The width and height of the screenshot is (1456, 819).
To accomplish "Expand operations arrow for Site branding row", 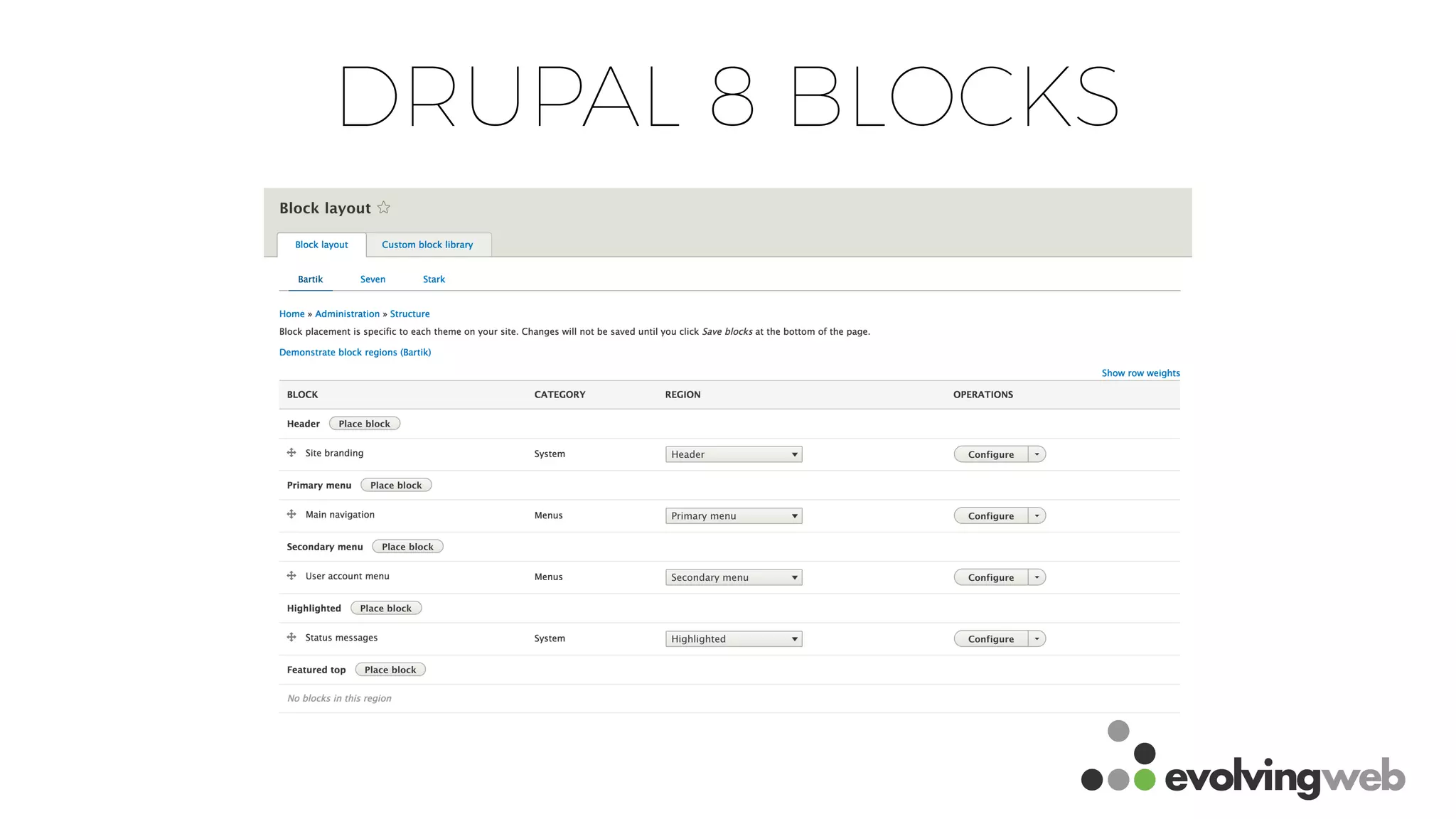I will 1037,454.
